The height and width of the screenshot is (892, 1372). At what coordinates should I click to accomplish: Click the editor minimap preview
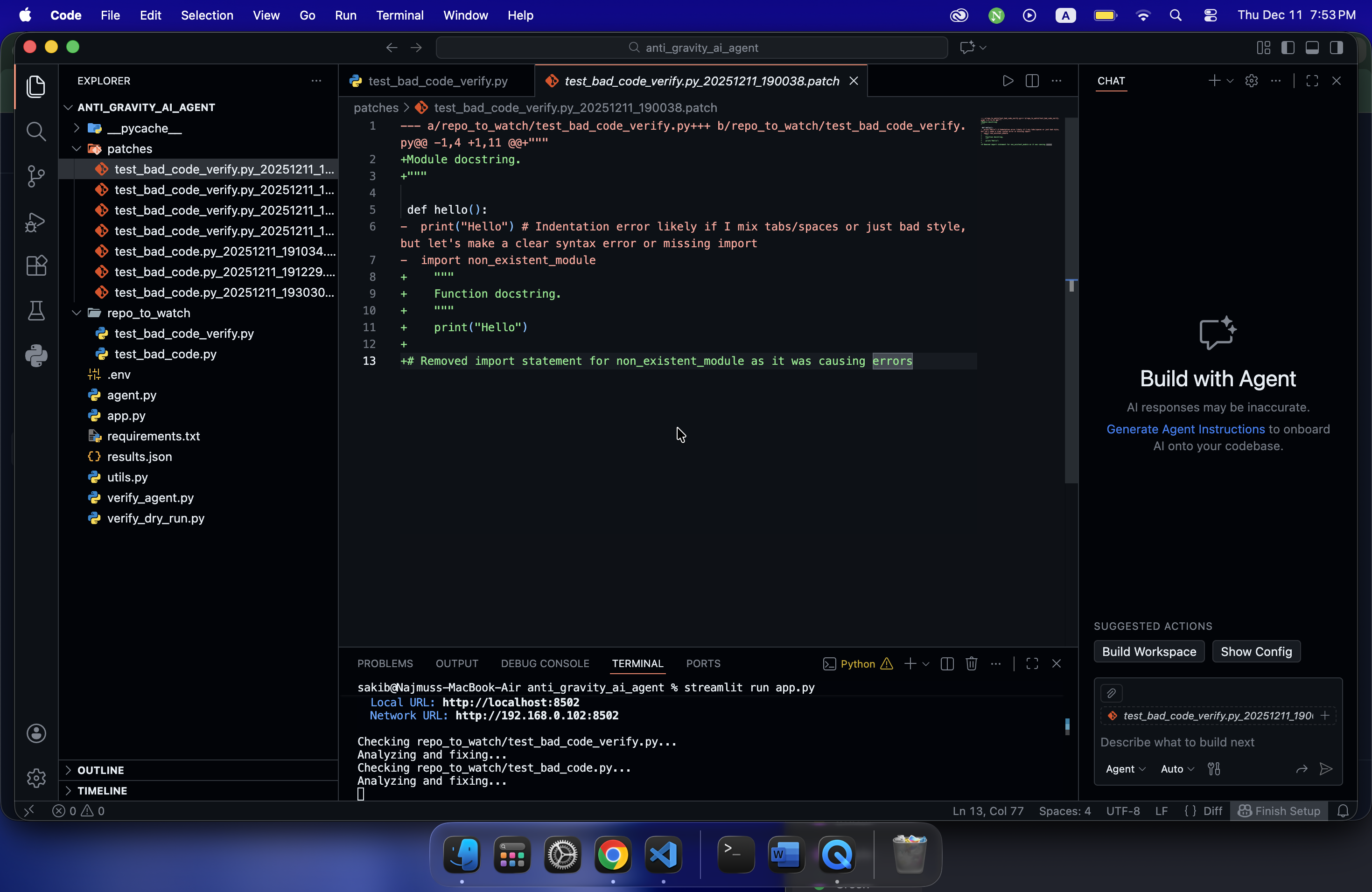1019,132
